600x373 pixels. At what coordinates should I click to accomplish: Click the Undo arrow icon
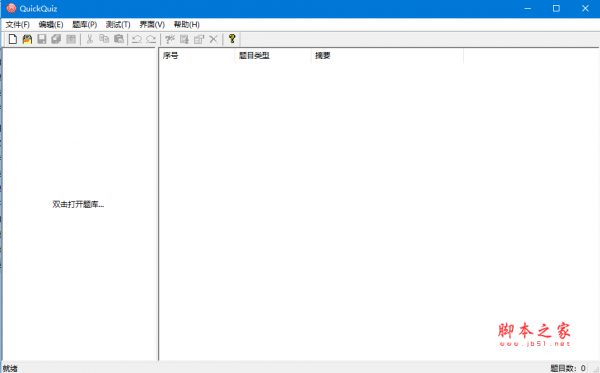point(137,39)
